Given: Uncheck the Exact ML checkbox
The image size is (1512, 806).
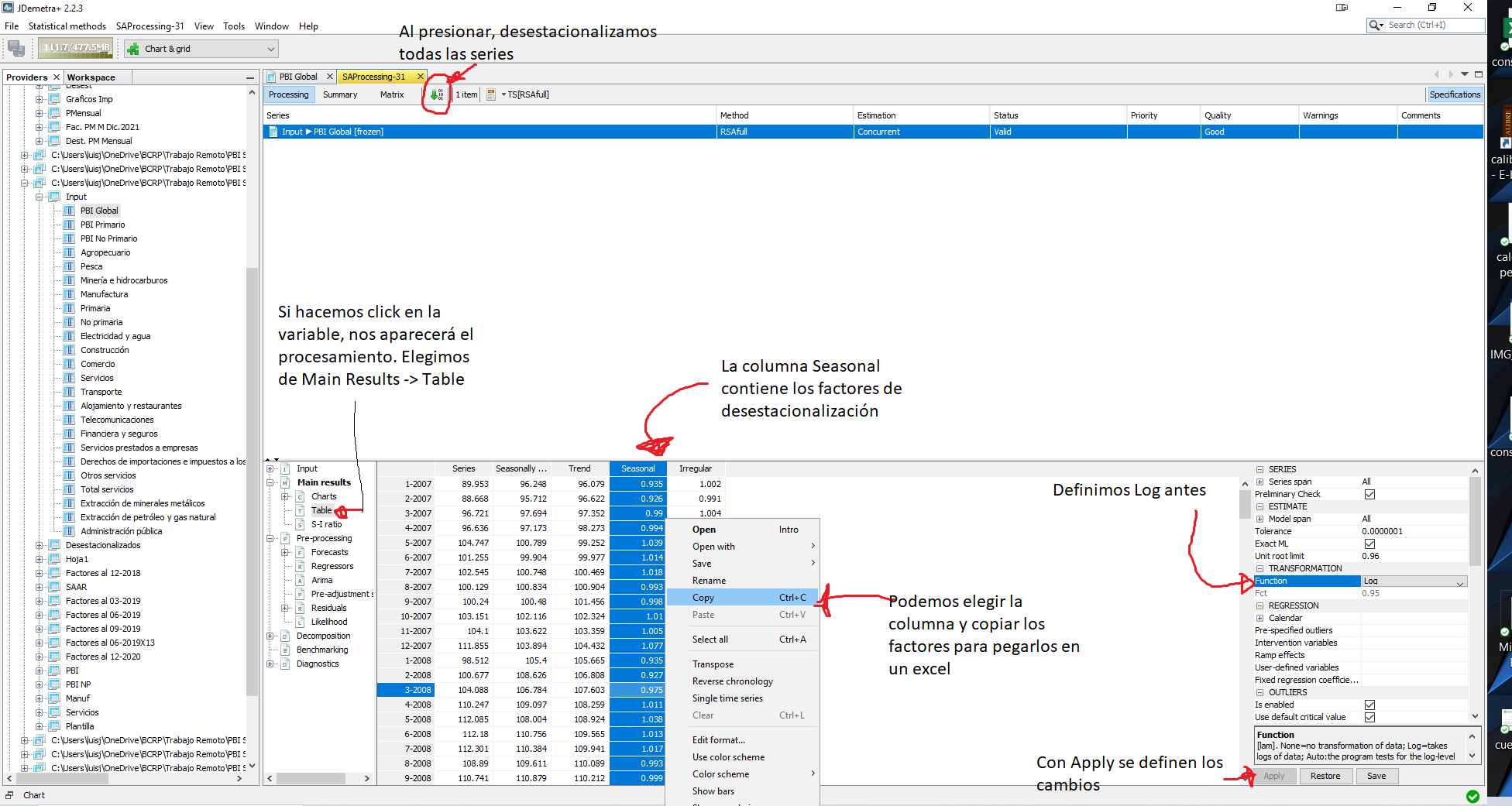Looking at the screenshot, I should (x=1369, y=544).
